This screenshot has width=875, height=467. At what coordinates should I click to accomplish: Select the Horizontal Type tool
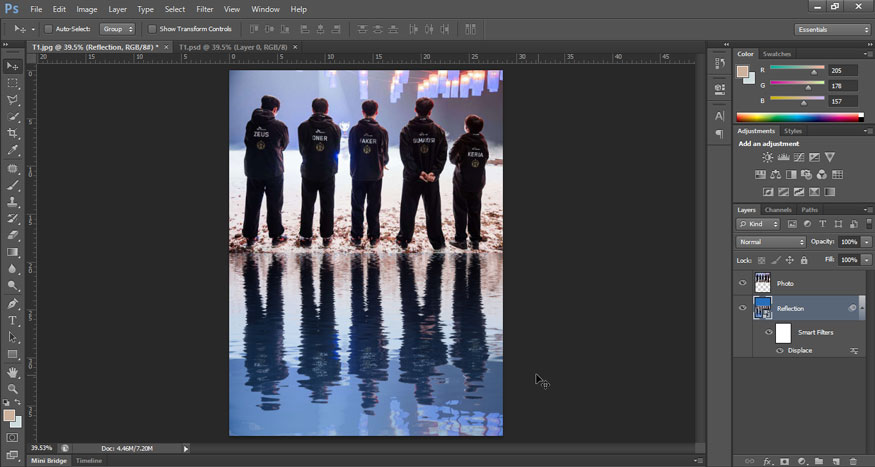[x=13, y=321]
